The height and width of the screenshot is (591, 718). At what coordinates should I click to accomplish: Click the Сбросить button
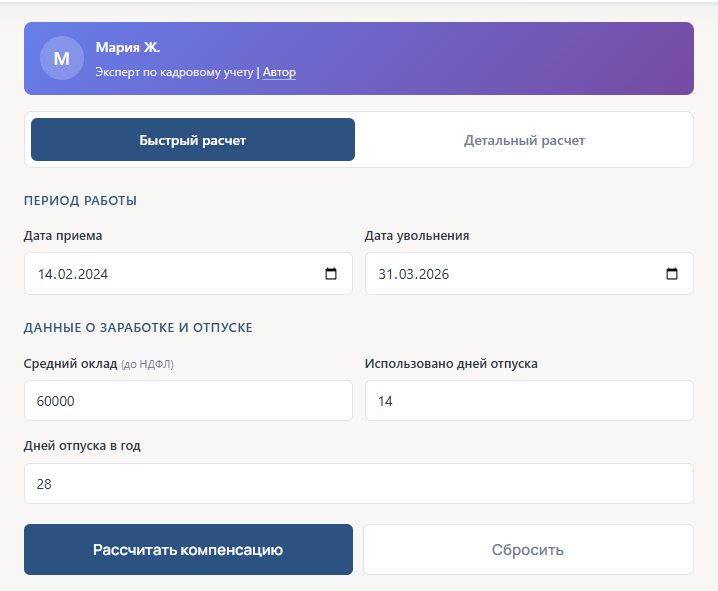click(528, 550)
